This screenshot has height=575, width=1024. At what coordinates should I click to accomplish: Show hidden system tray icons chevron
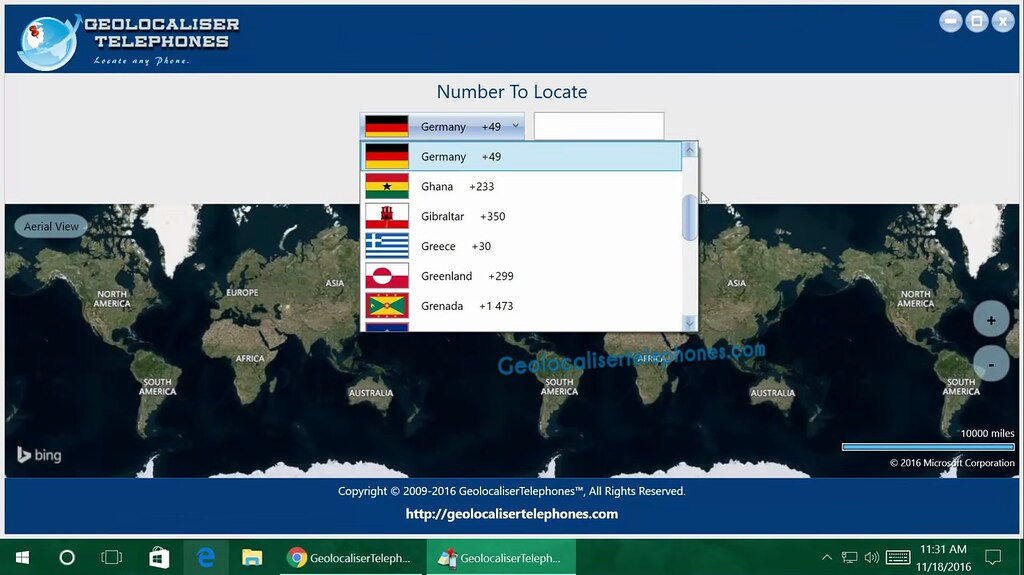pyautogui.click(x=827, y=557)
